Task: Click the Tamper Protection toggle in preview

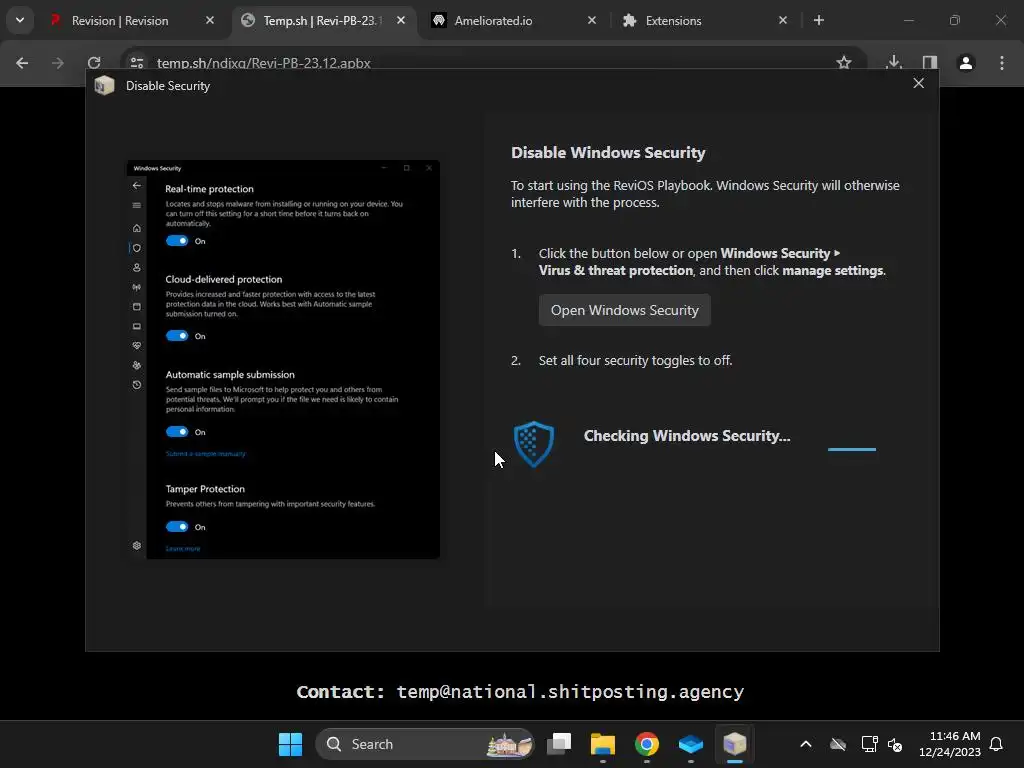Action: point(177,526)
